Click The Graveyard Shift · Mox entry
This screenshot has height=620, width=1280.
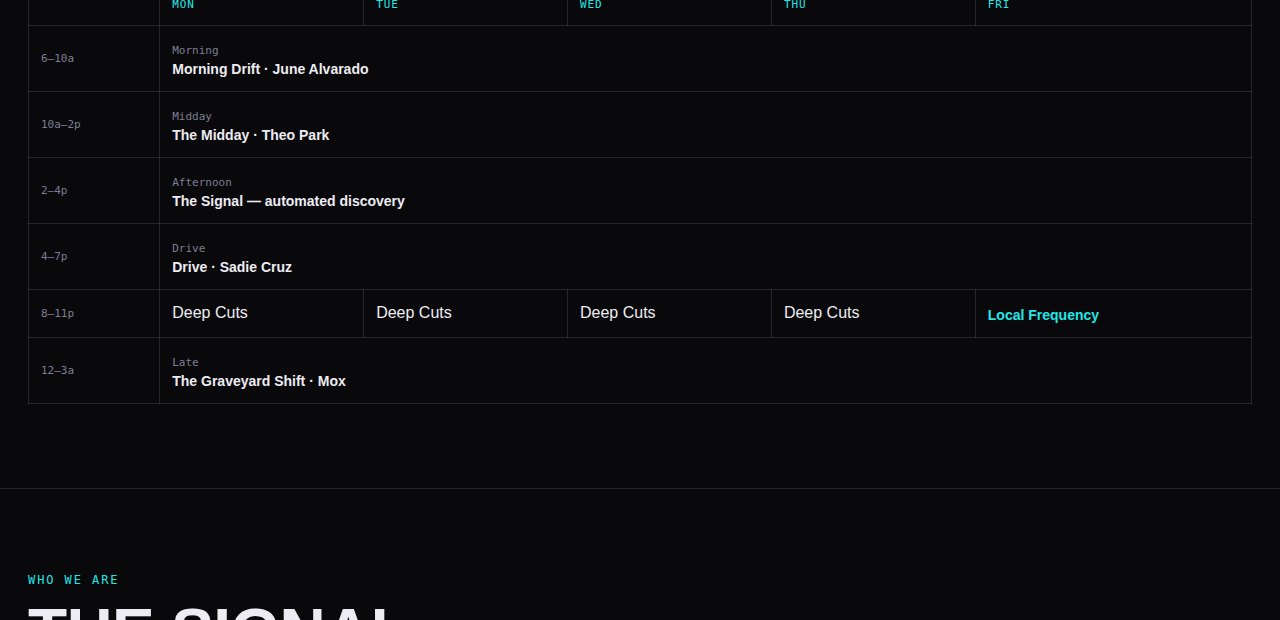[259, 381]
